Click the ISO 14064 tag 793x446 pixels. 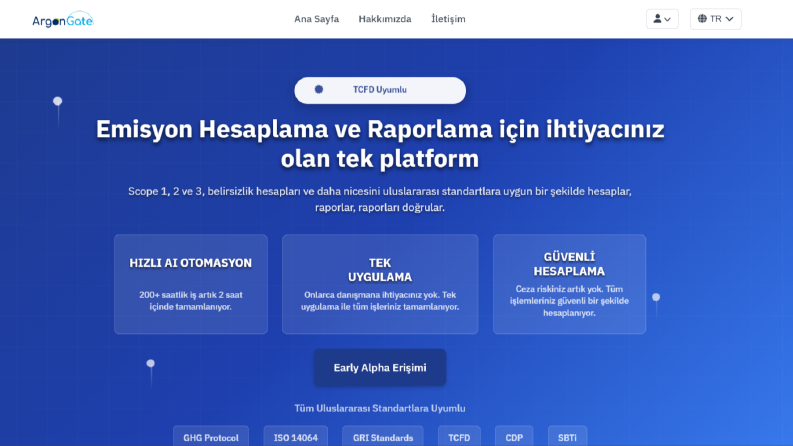point(296,437)
